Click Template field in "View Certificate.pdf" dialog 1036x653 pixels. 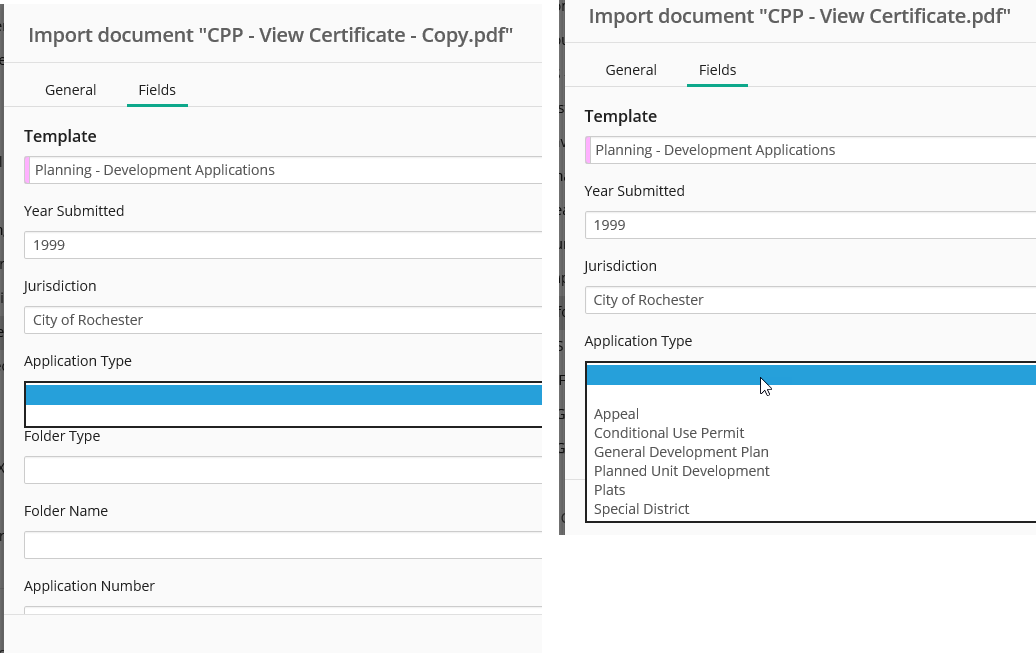tap(812, 150)
